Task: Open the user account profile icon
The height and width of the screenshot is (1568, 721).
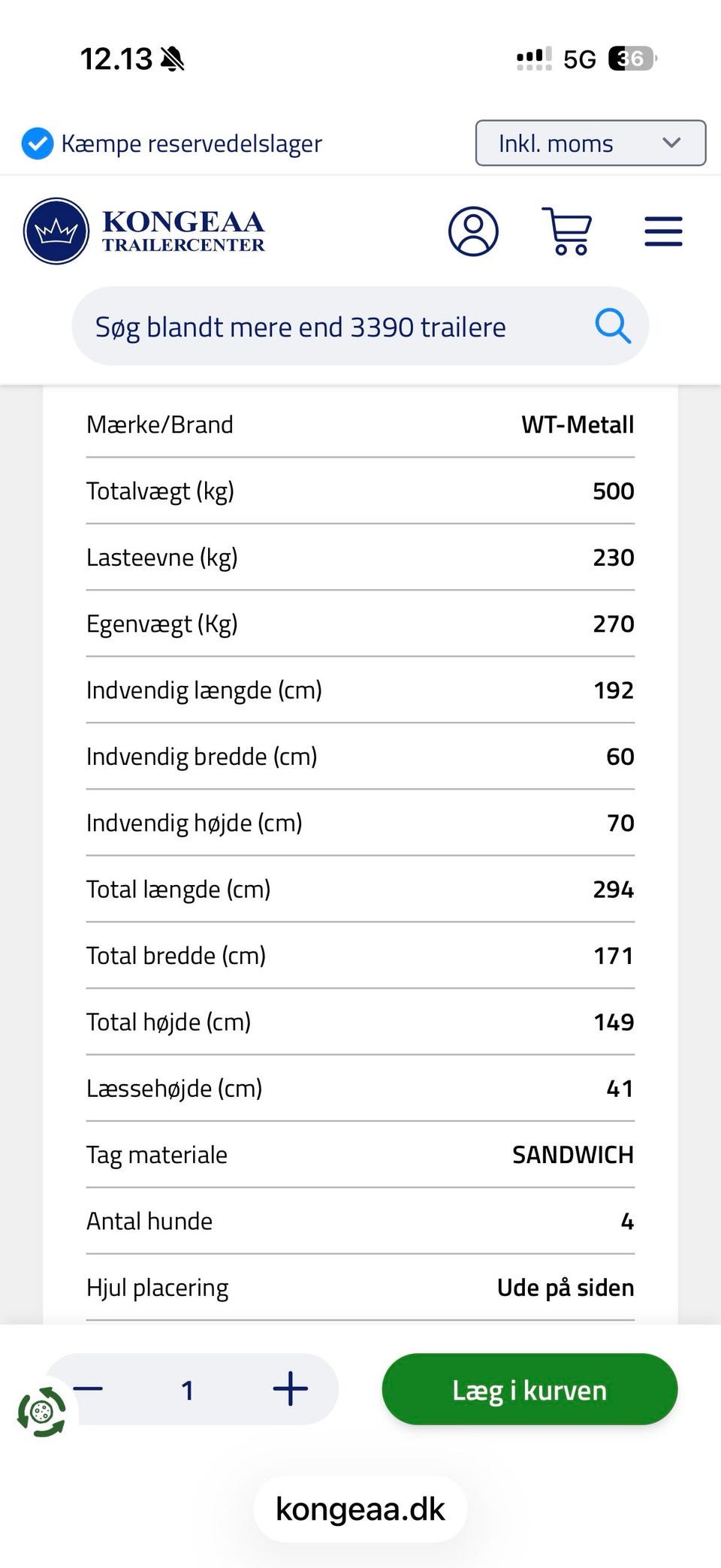Action: (473, 231)
